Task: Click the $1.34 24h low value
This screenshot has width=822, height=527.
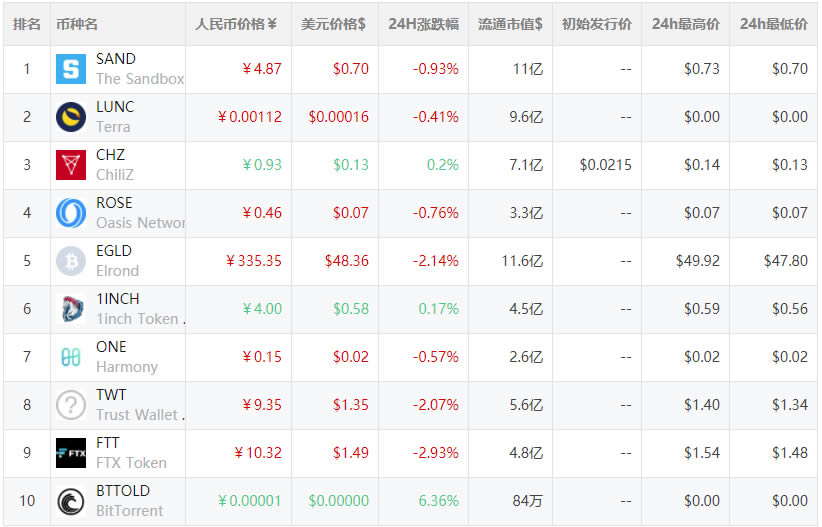Action: 790,405
